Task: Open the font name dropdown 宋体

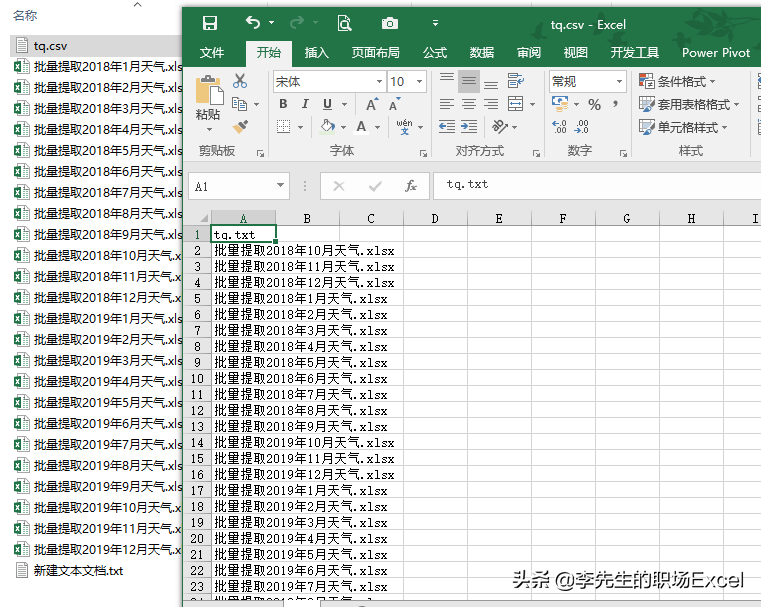Action: point(380,82)
